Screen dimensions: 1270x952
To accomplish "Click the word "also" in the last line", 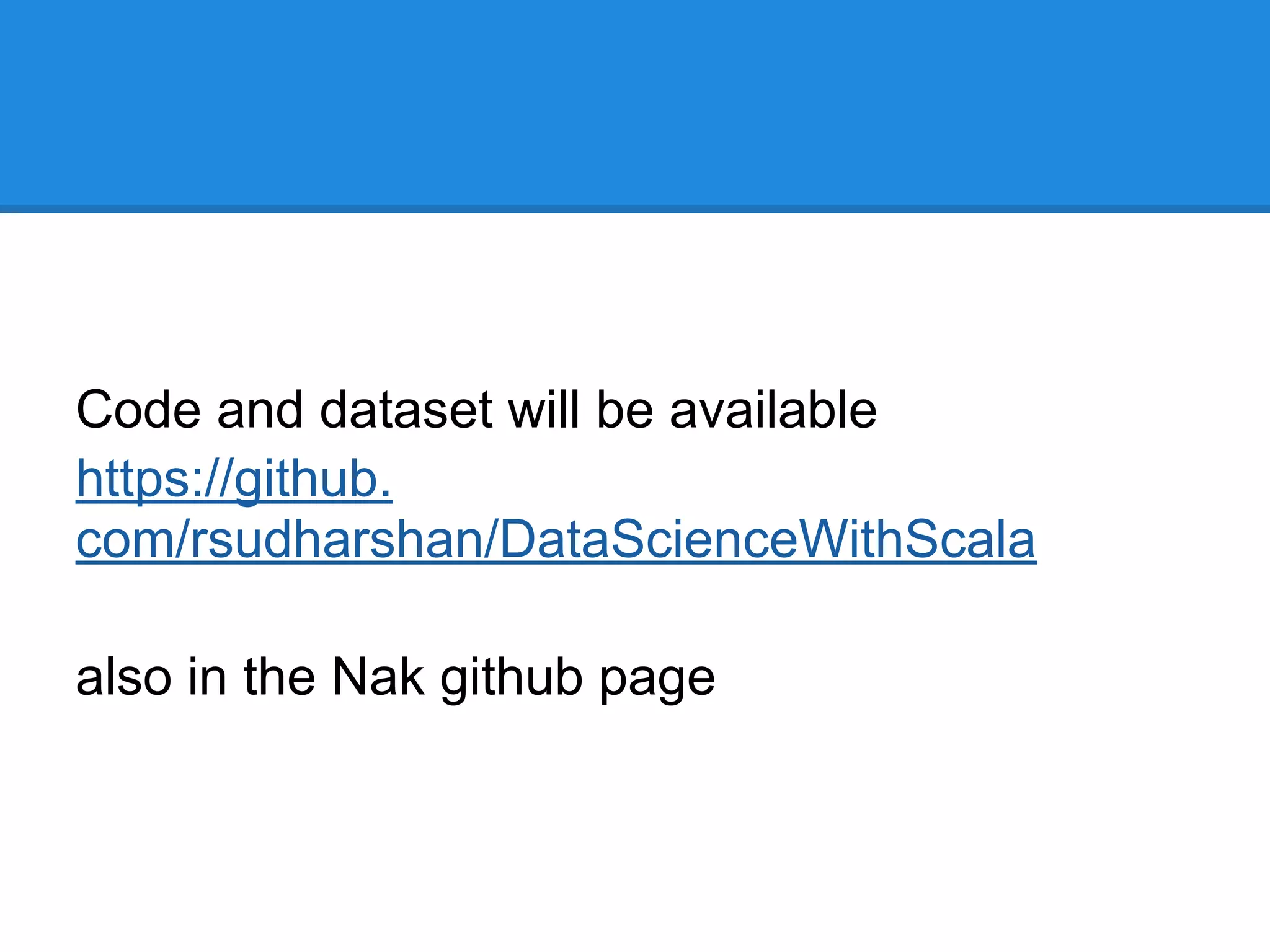I will pos(123,677).
